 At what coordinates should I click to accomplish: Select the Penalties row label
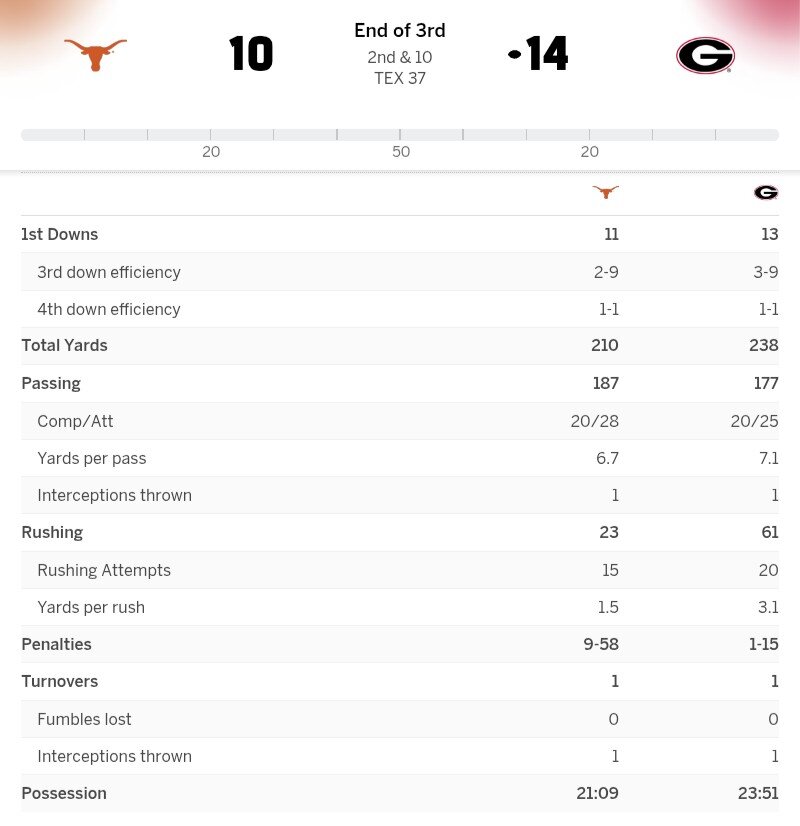[56, 644]
